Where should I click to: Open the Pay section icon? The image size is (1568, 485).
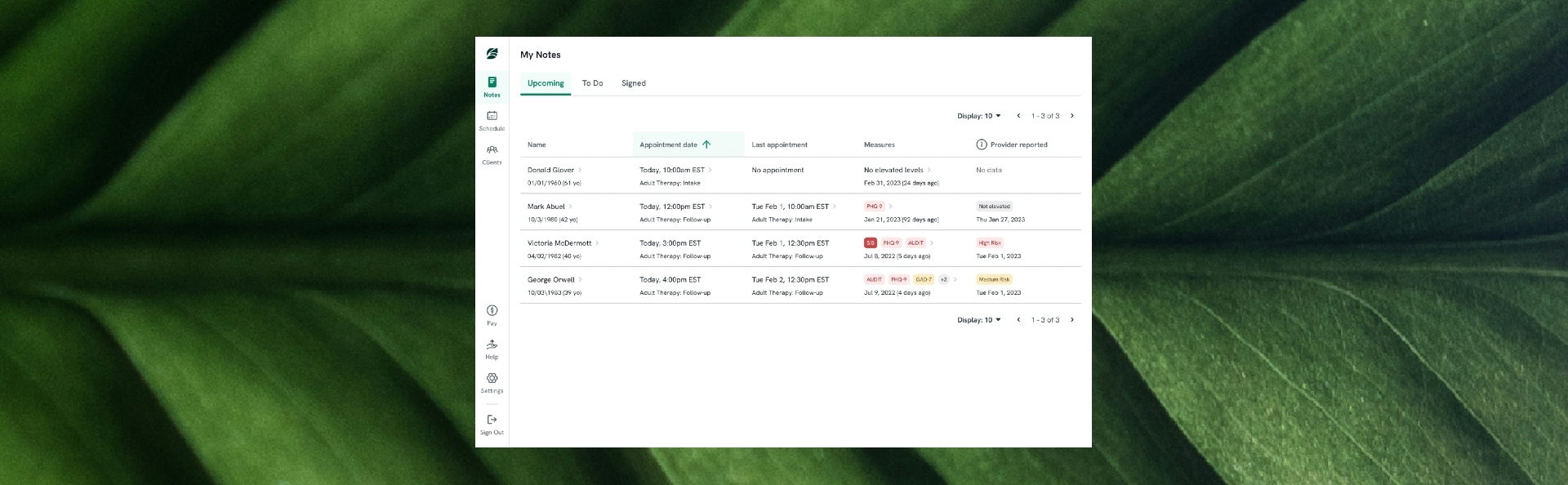coord(492,311)
